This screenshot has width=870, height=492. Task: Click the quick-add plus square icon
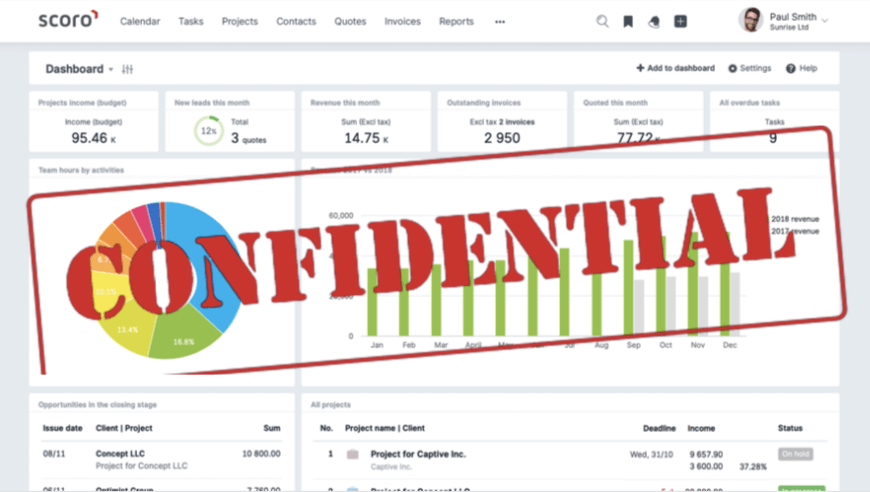pyautogui.click(x=680, y=22)
